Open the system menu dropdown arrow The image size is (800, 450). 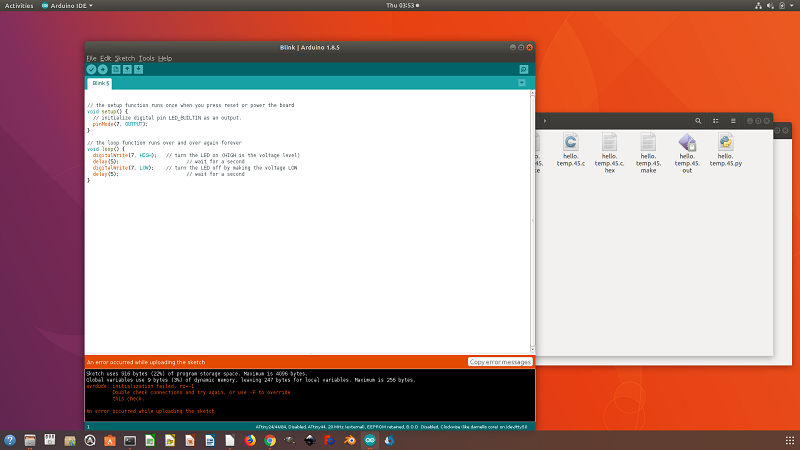coord(792,6)
